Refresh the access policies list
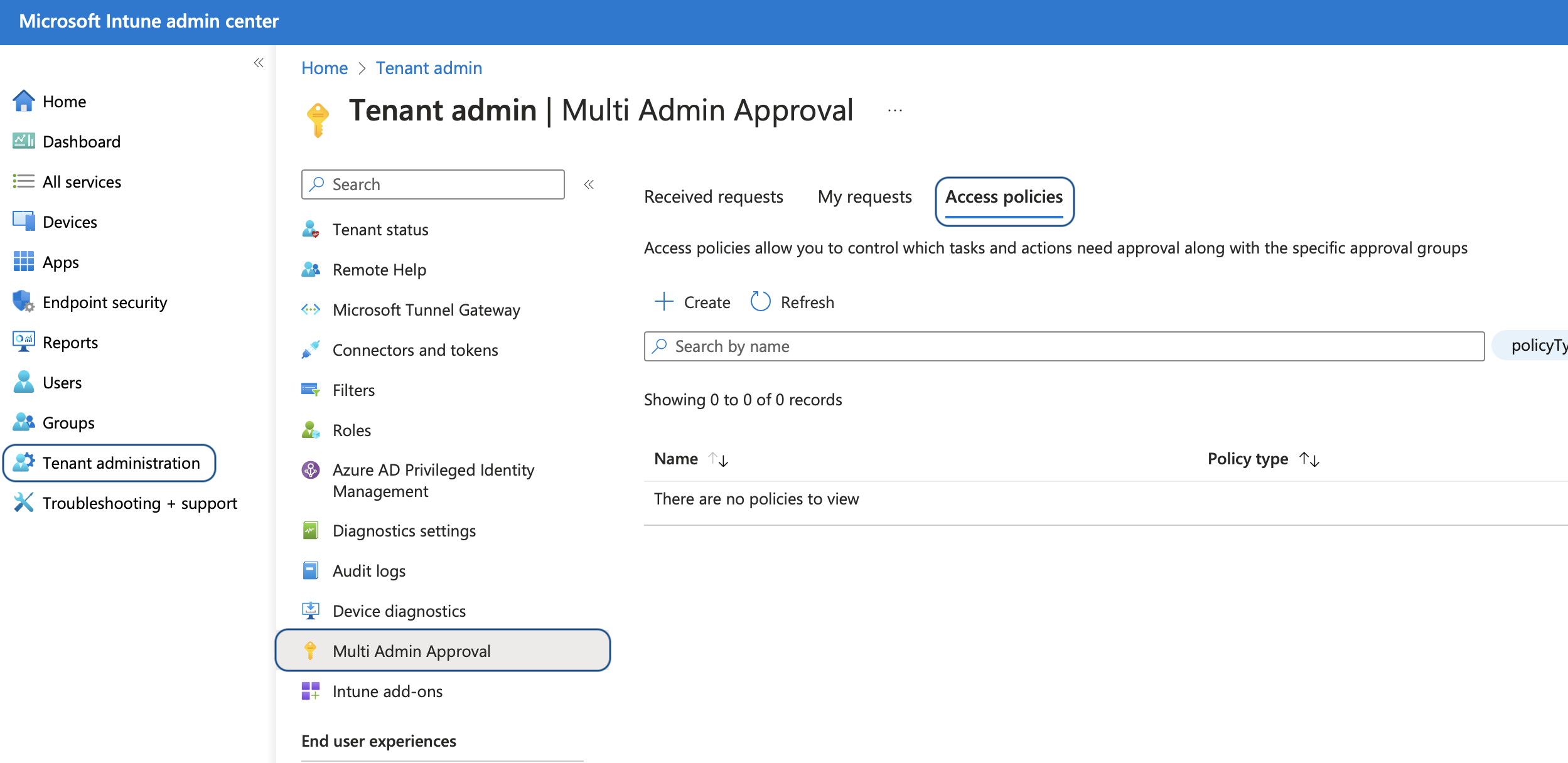Viewport: 1568px width, 763px height. pyautogui.click(x=793, y=302)
